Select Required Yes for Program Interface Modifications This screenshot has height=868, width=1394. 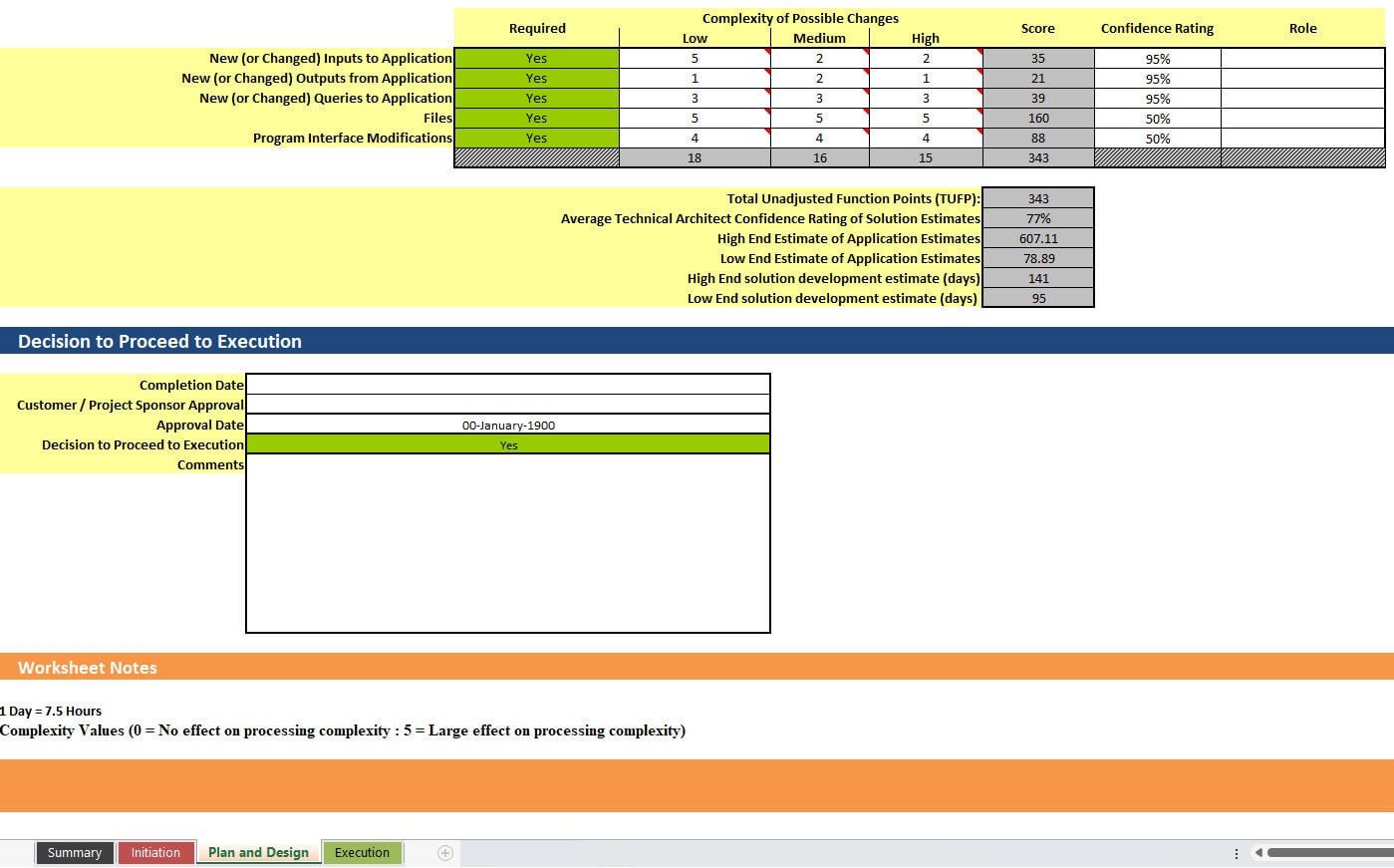tap(537, 139)
